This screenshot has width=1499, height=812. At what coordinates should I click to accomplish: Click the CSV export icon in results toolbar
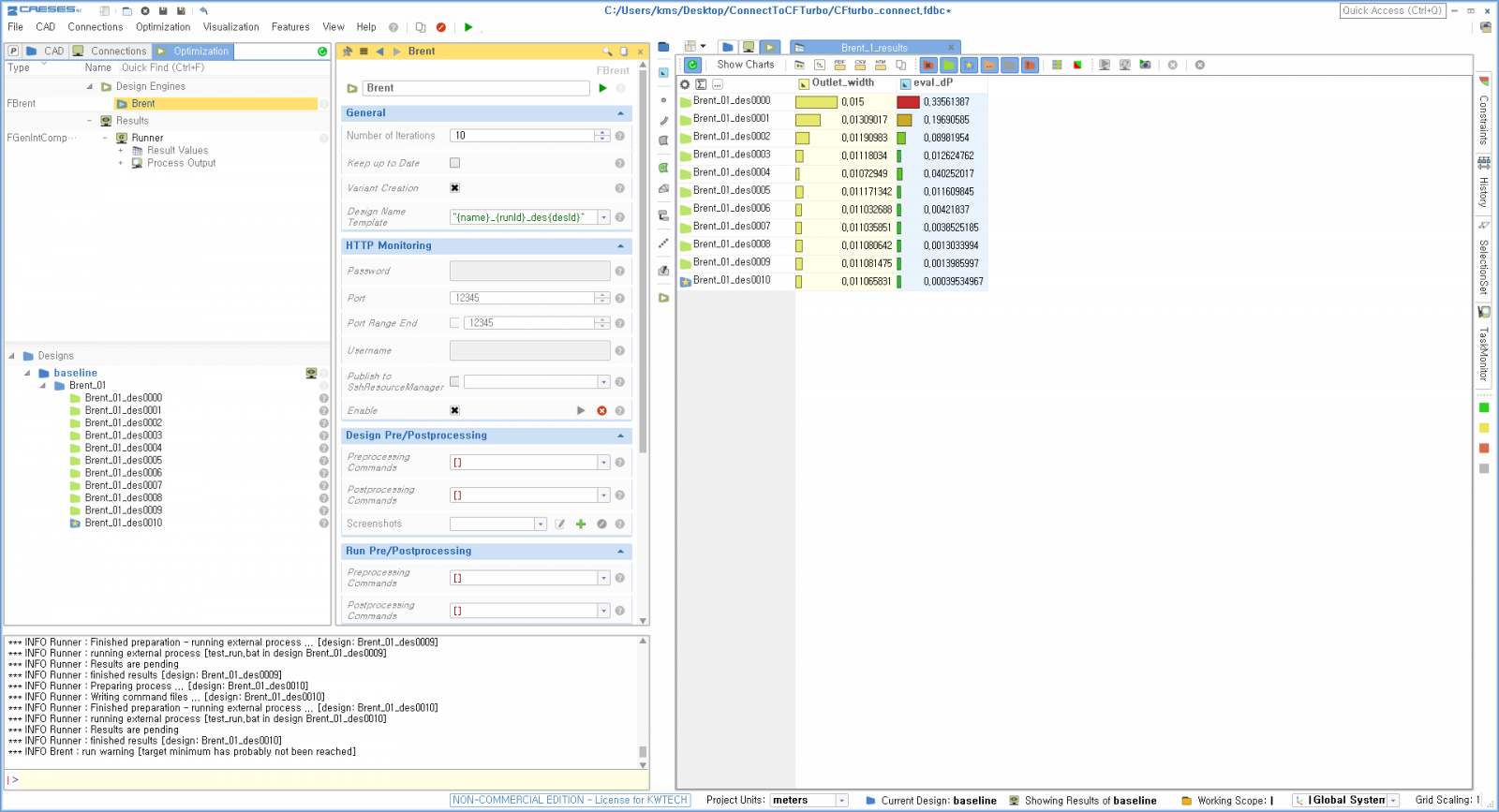click(x=860, y=65)
